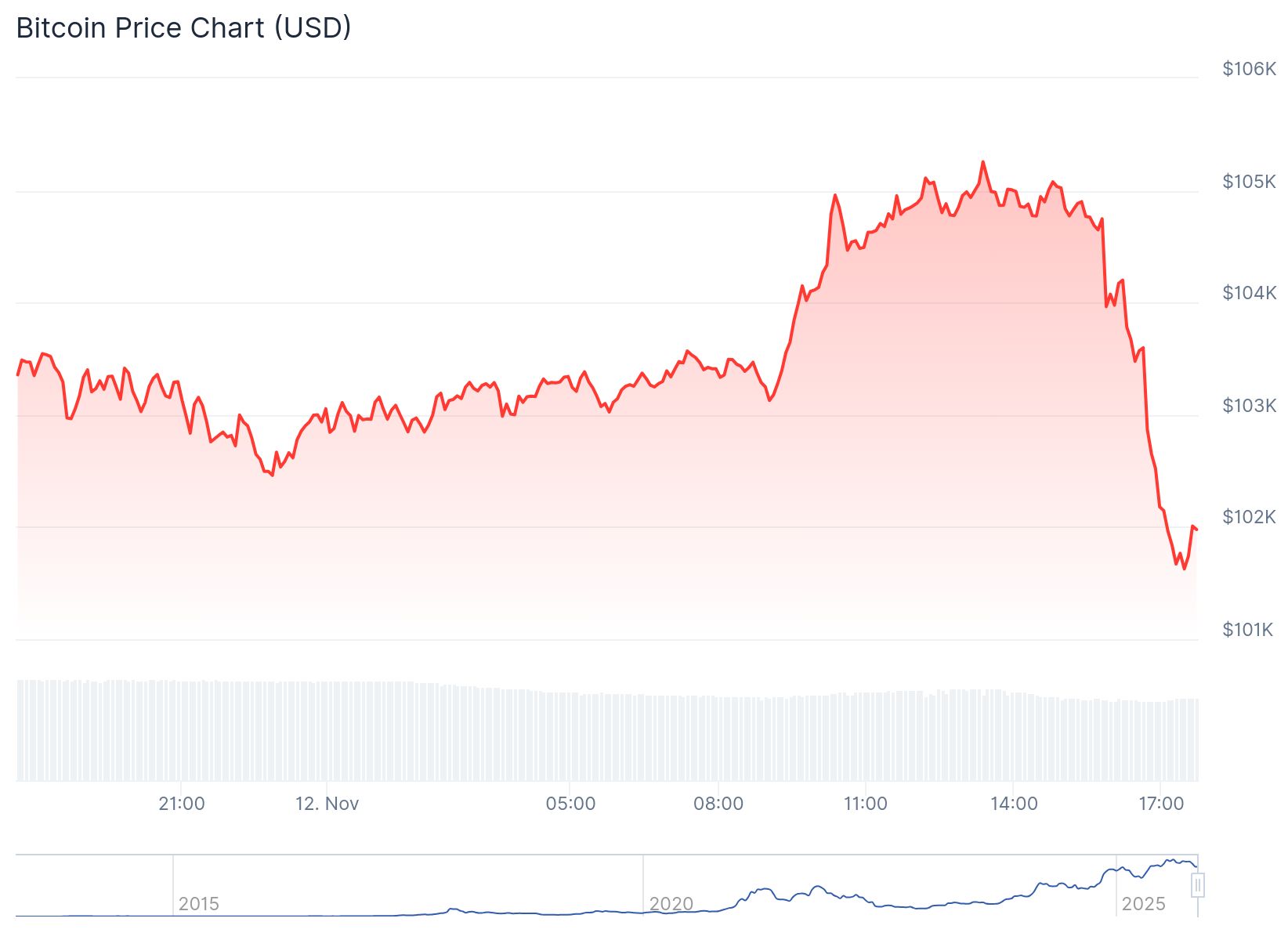This screenshot has height=940, width=1288.
Task: Click the Bitcoin Price Chart (USD) title
Action: point(183,28)
